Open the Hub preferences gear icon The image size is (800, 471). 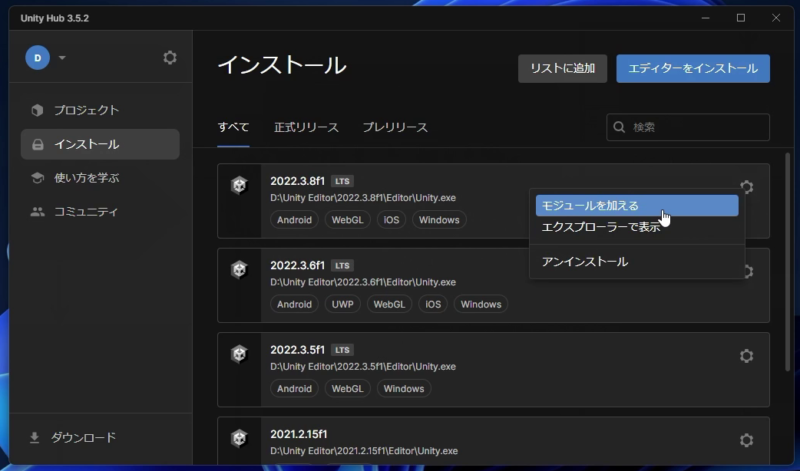coord(170,58)
